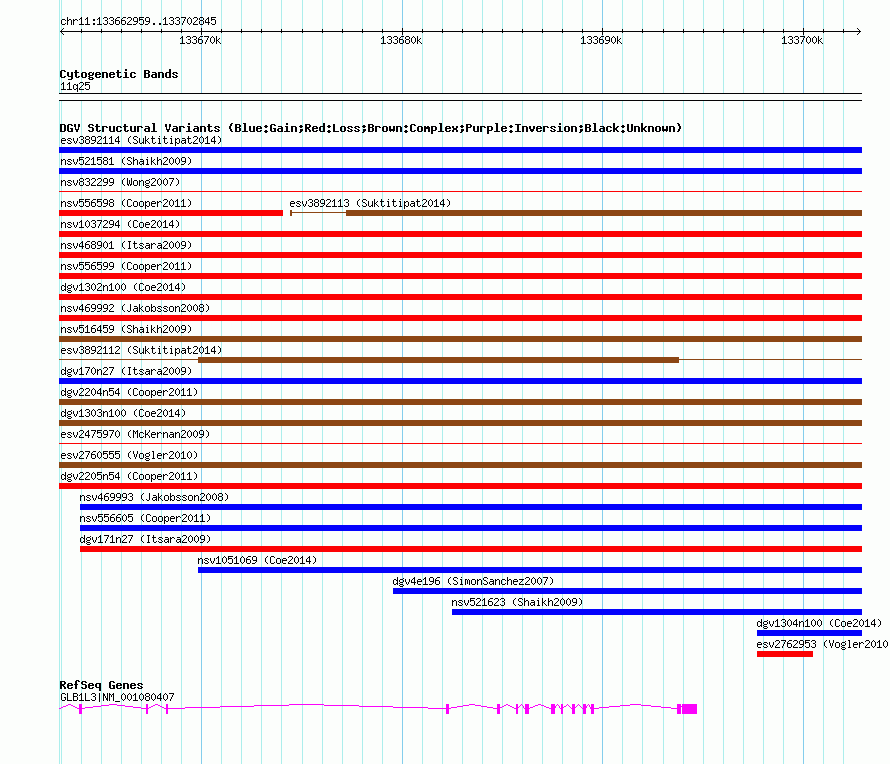890x764 pixels.
Task: Click dgv170n27 (Itsara2009) label
Action: [126, 371]
